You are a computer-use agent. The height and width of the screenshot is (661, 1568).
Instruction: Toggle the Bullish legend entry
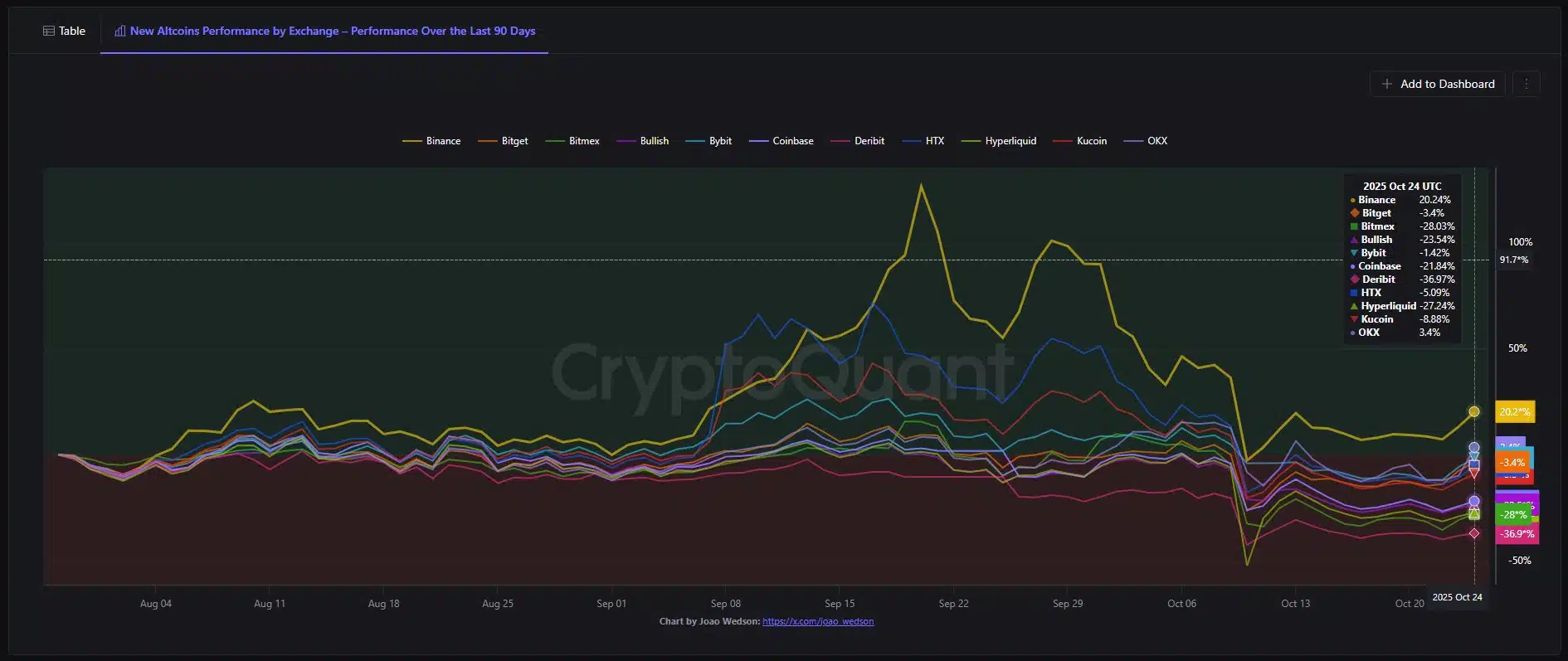pos(643,141)
